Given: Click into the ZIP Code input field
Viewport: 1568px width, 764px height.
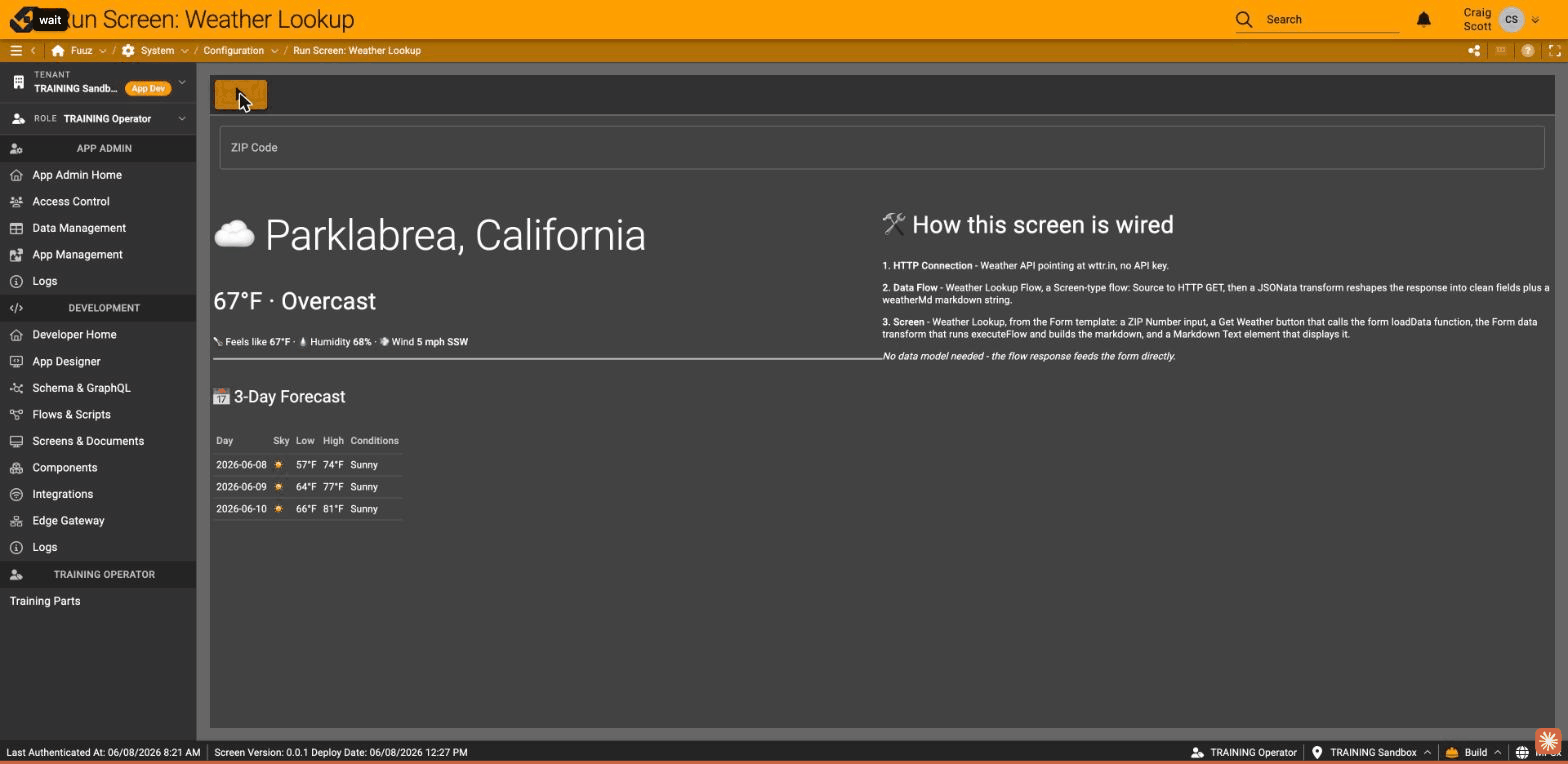Looking at the screenshot, I should coord(882,148).
